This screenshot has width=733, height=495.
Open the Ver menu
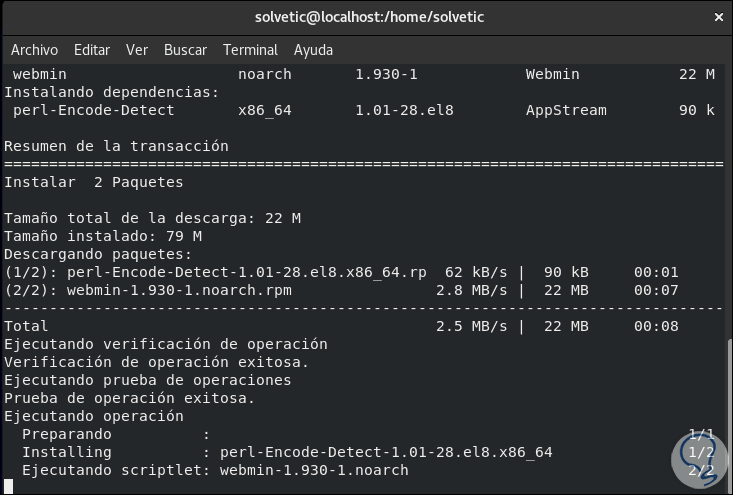137,50
